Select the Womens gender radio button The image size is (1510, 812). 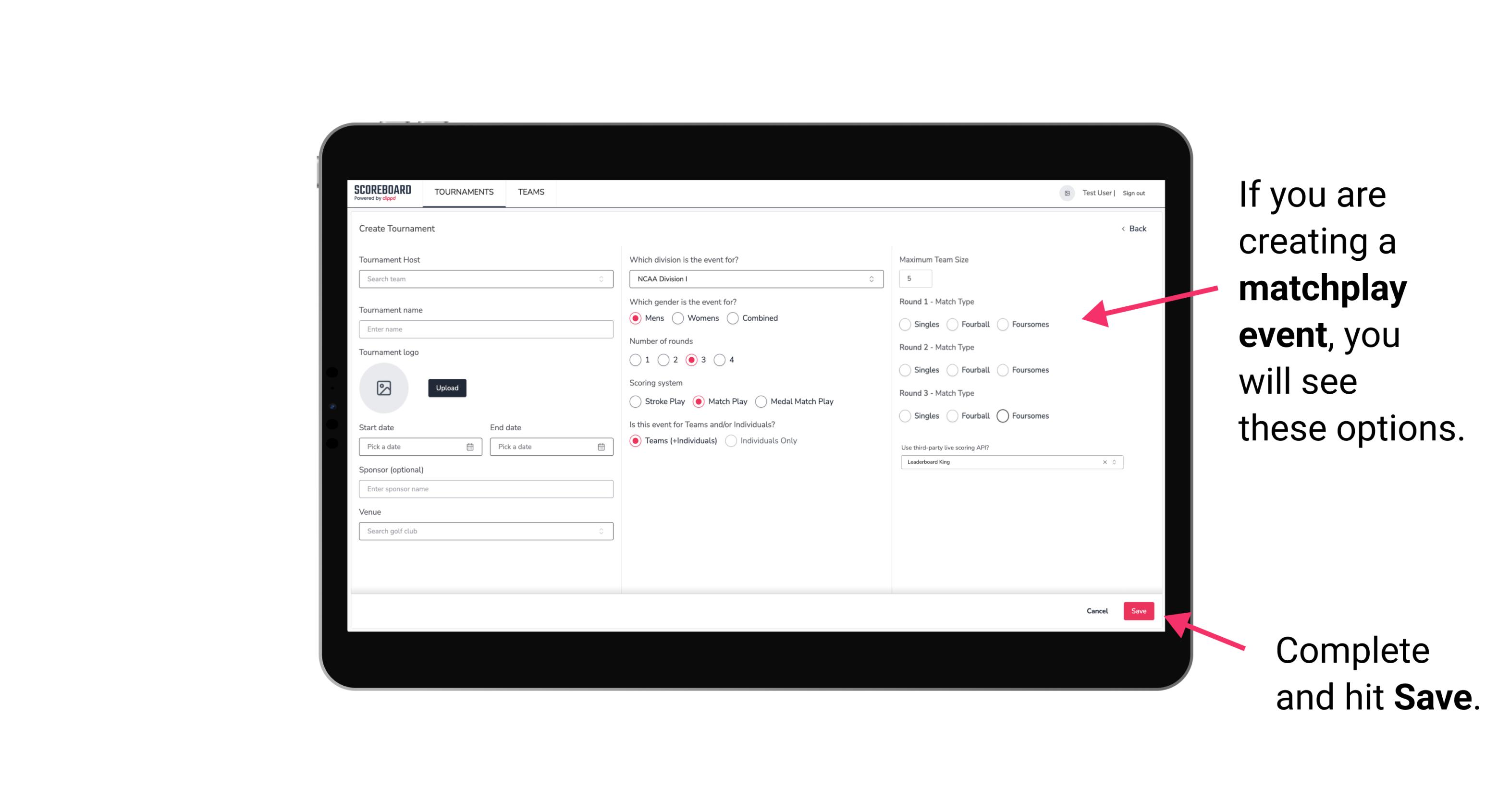675,318
